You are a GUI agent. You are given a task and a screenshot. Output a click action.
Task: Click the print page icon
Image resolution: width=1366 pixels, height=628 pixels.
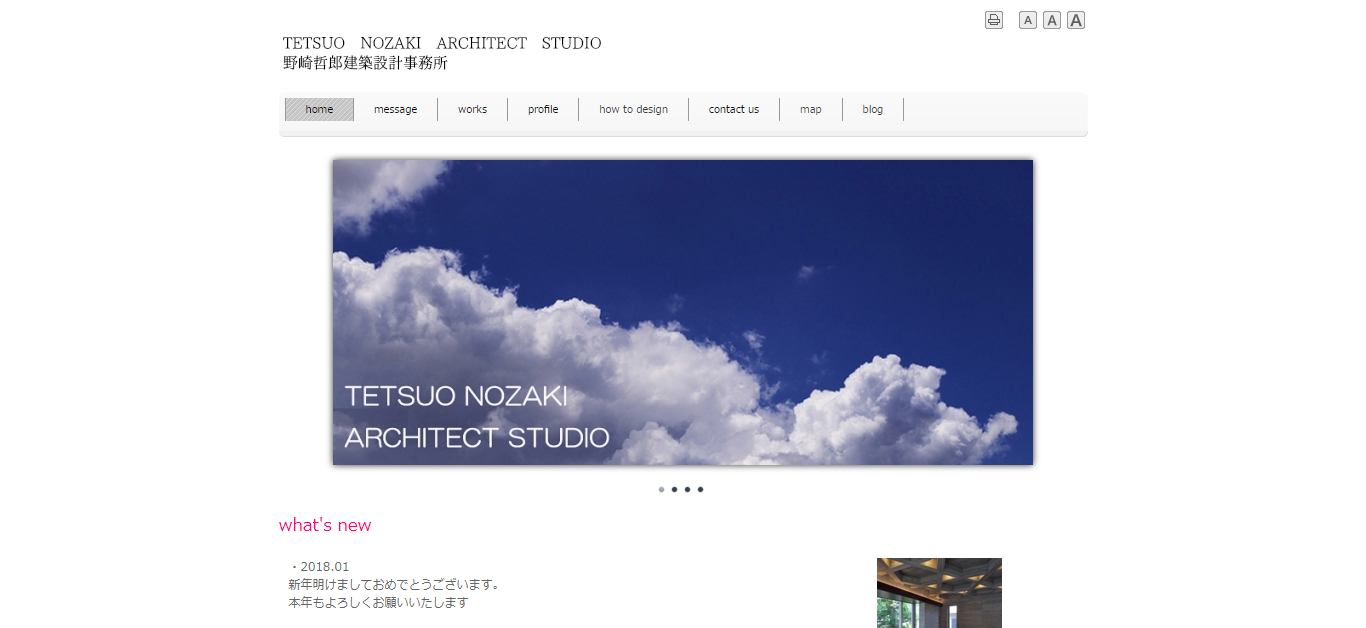pos(993,20)
